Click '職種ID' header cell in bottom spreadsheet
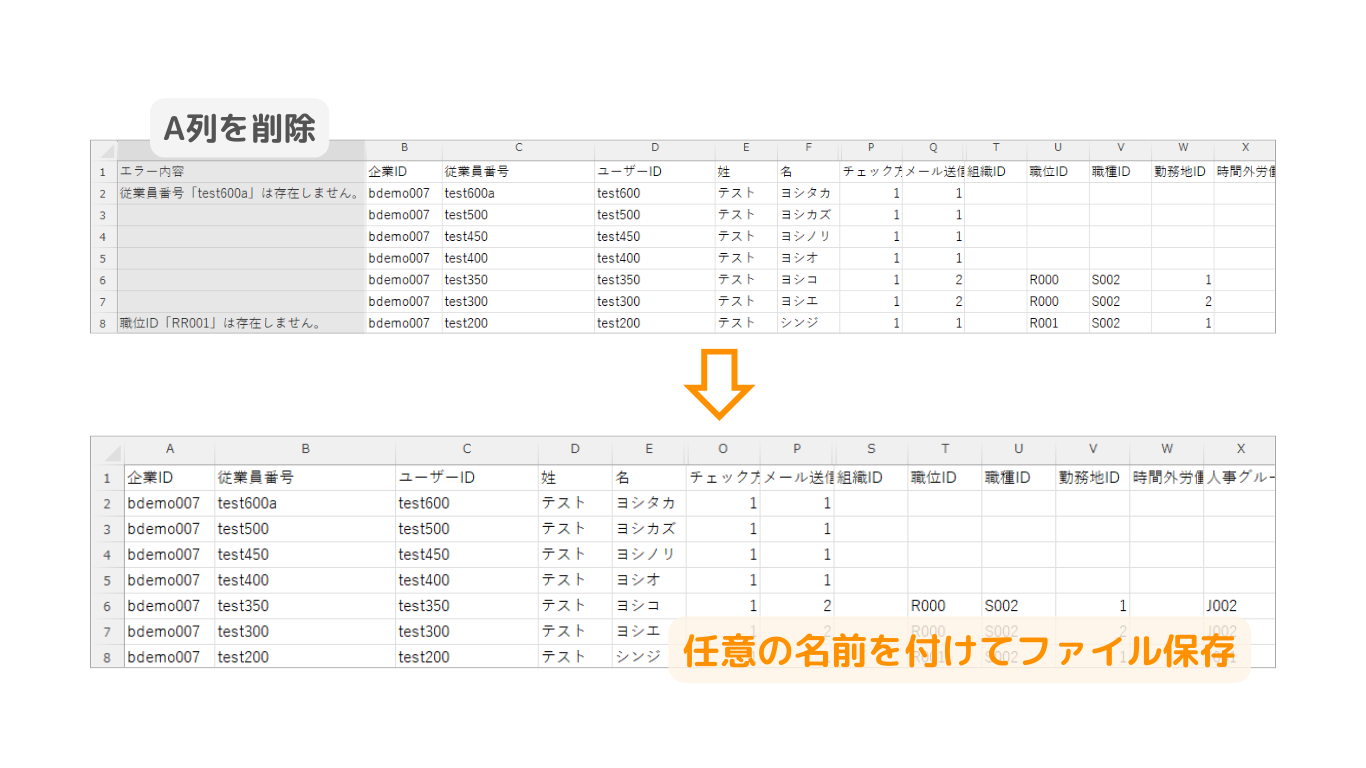The image size is (1366, 768). (1017, 478)
